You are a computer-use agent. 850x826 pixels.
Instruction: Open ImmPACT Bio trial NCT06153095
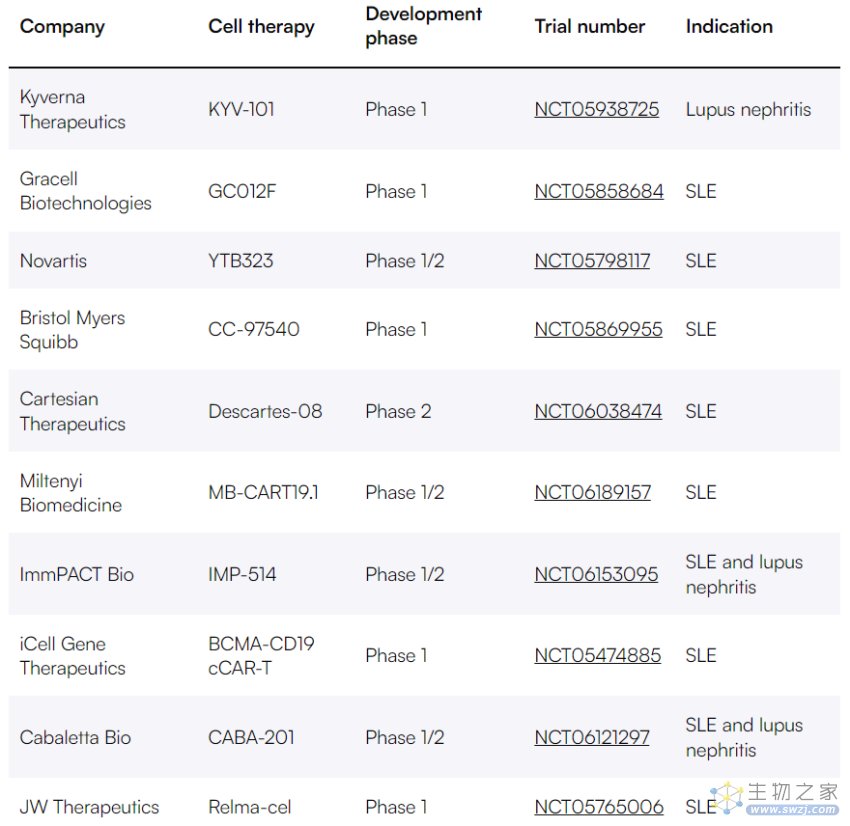tap(596, 574)
